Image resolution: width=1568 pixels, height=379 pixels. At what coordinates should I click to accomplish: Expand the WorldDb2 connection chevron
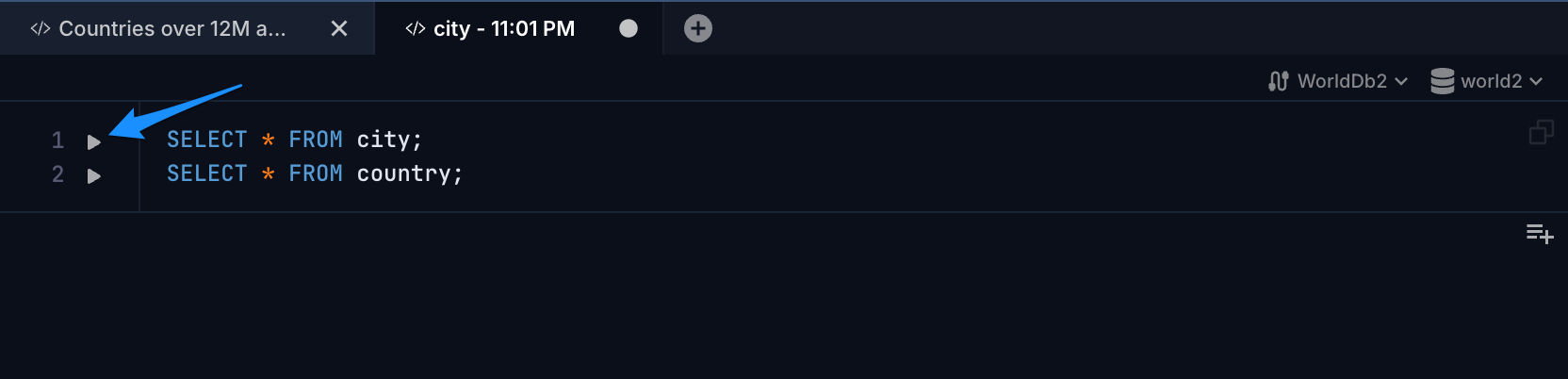(1401, 82)
